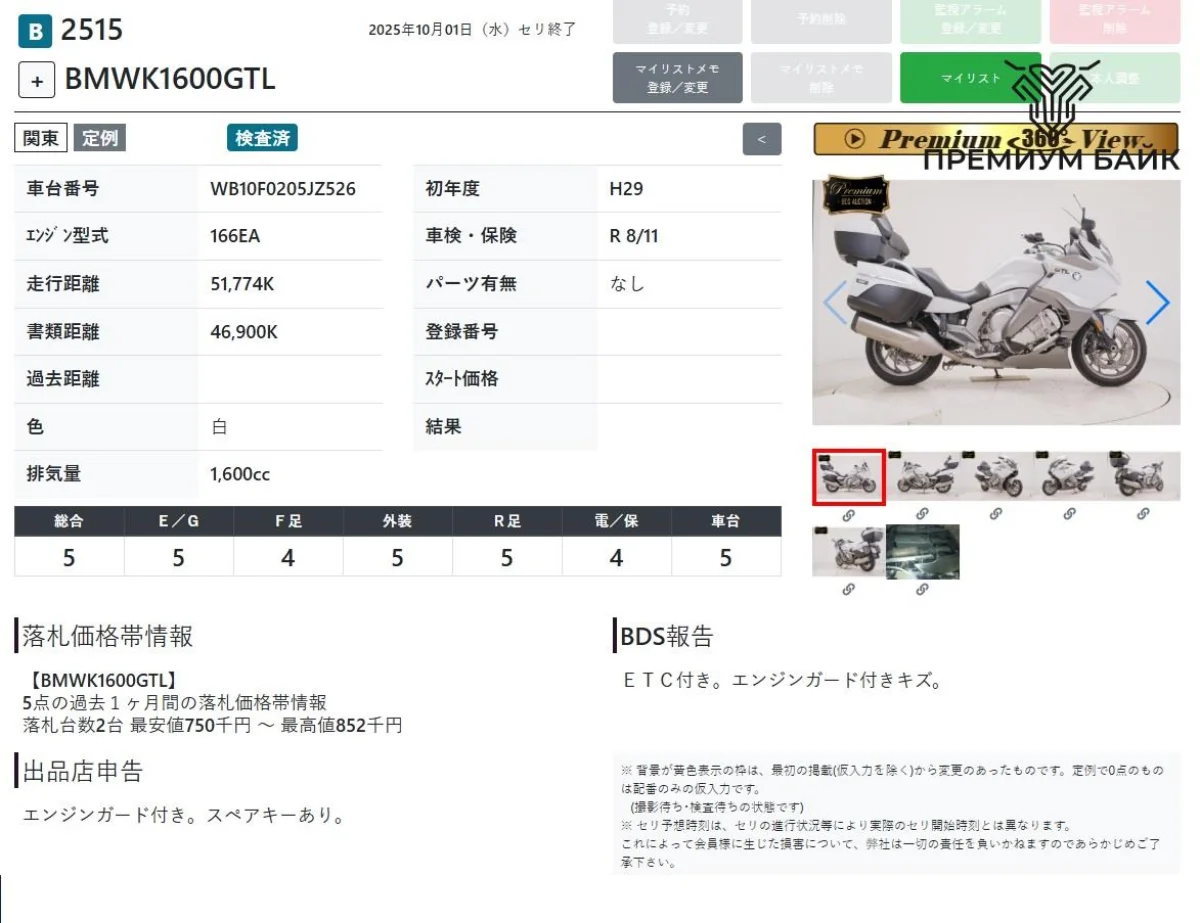
Task: Click link icon under second thumbnail
Action: coord(922,514)
